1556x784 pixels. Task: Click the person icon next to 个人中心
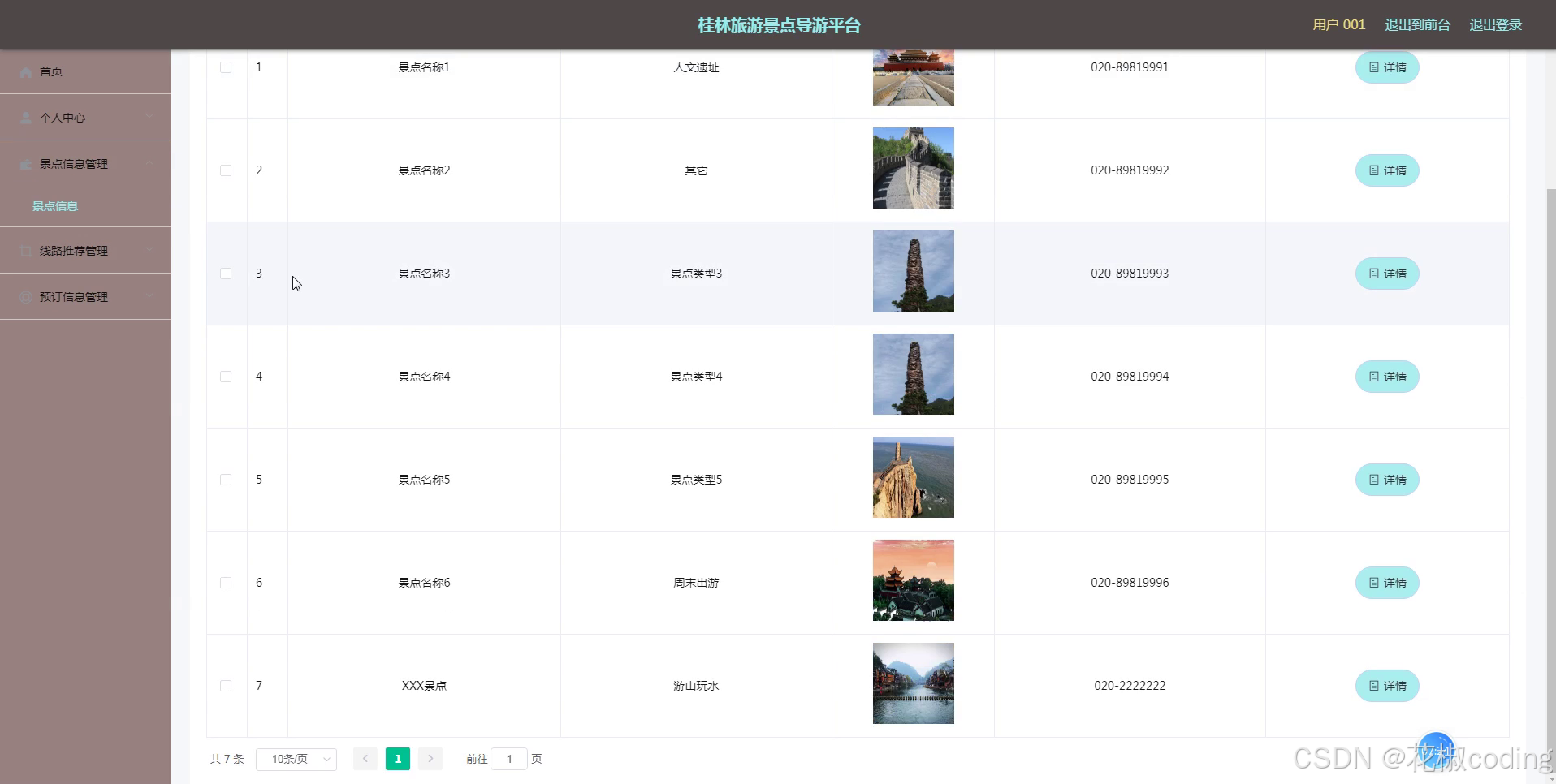[x=25, y=118]
